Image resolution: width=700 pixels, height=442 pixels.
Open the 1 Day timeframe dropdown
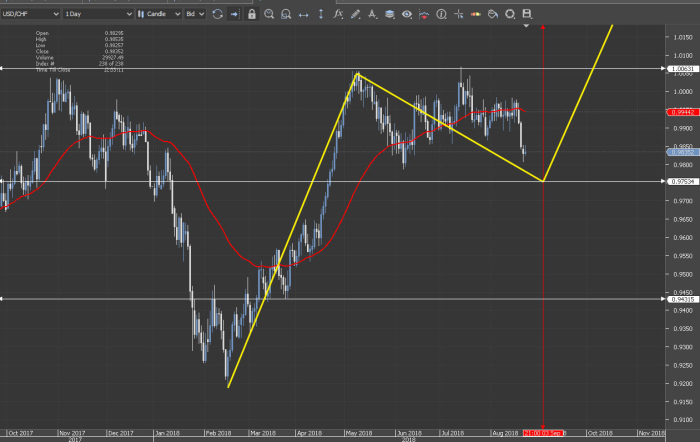pyautogui.click(x=98, y=14)
